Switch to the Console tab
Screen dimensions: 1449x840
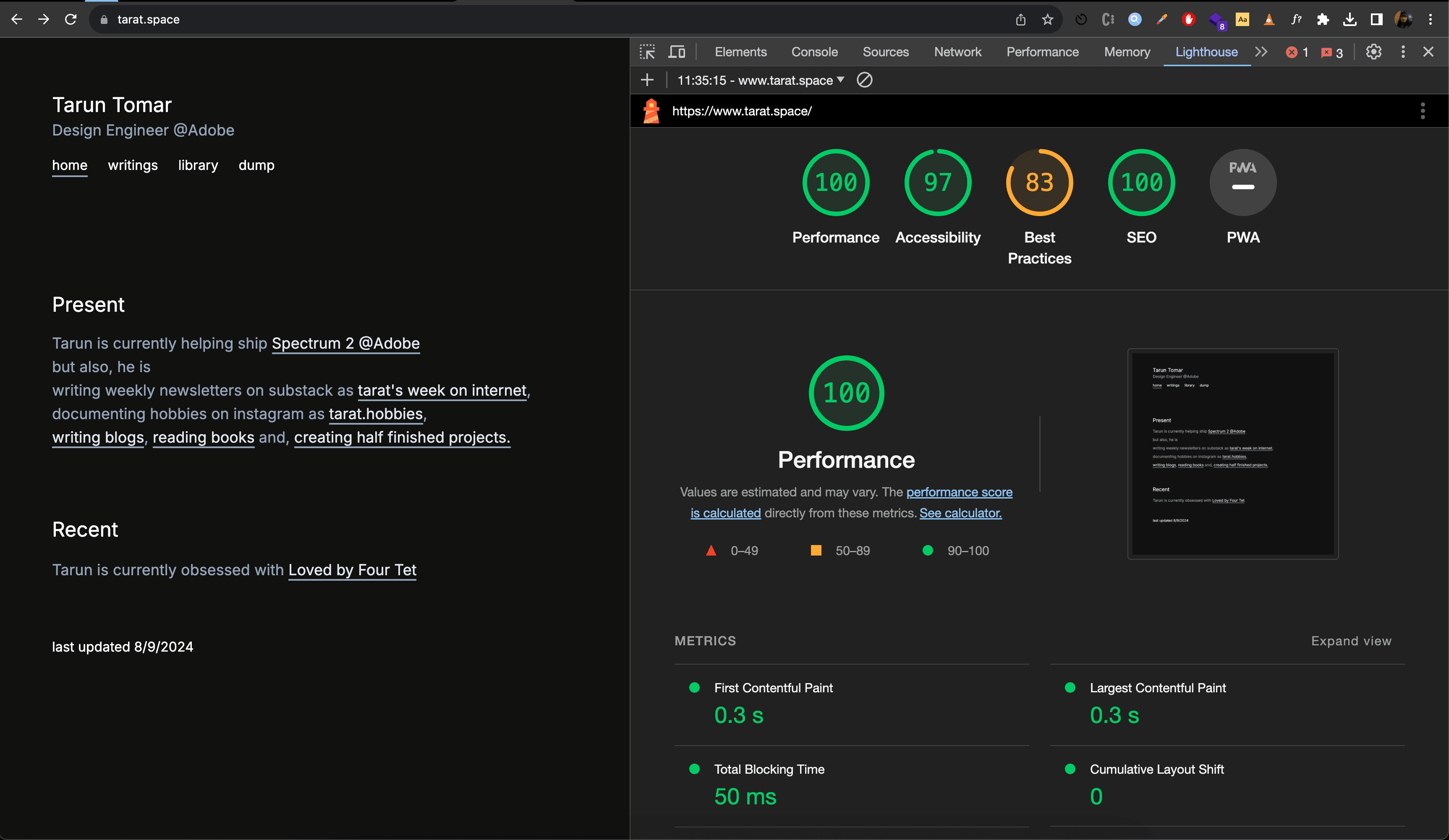point(814,52)
